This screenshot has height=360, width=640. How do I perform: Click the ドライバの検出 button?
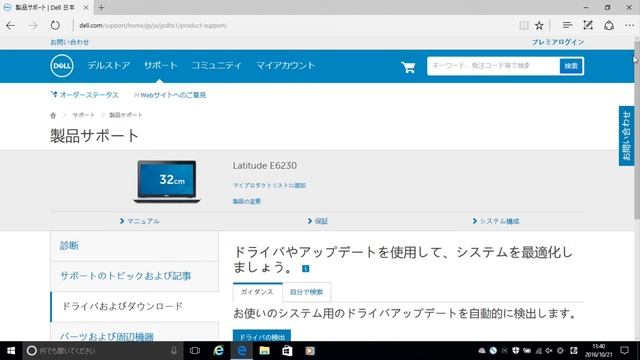point(262,336)
